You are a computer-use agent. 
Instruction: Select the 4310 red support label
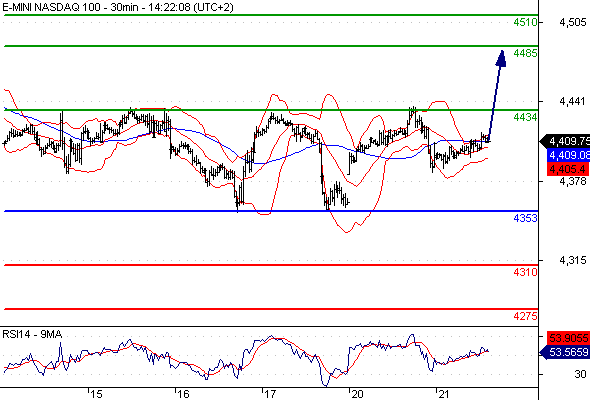point(525,272)
